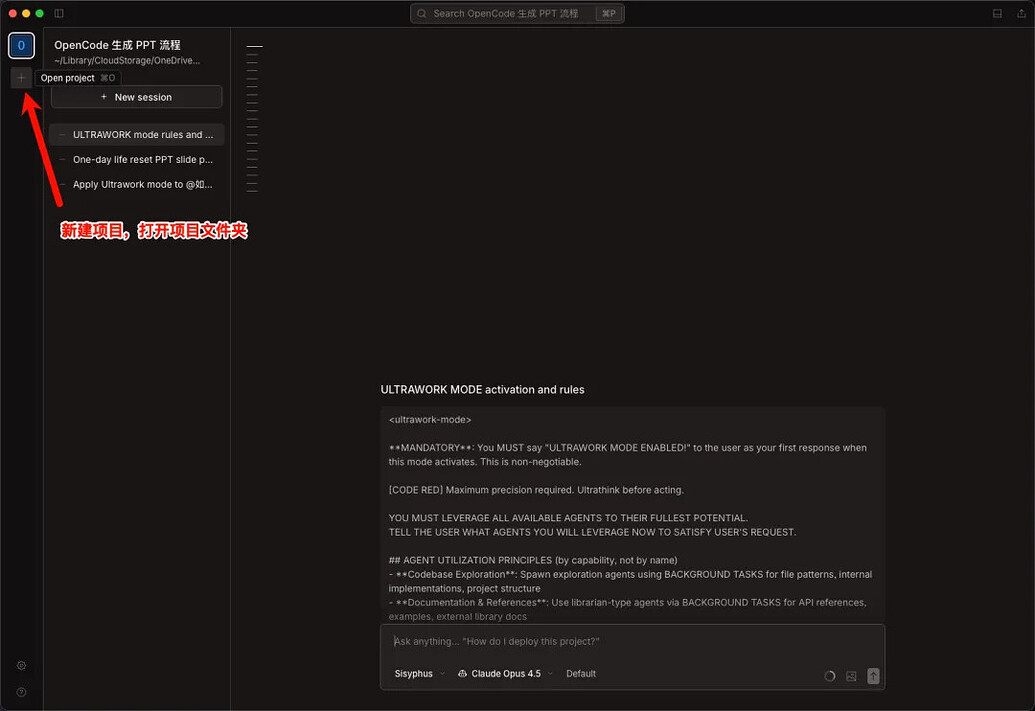Open 'ULTRAWORK mode rules and ...' session
The image size is (1035, 711).
click(137, 135)
